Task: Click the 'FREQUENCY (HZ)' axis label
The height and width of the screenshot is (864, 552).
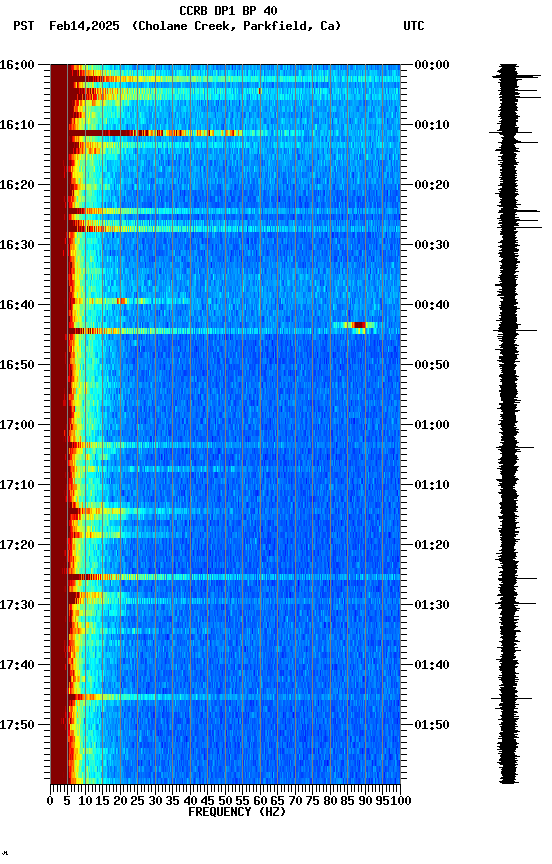Action: (x=237, y=812)
